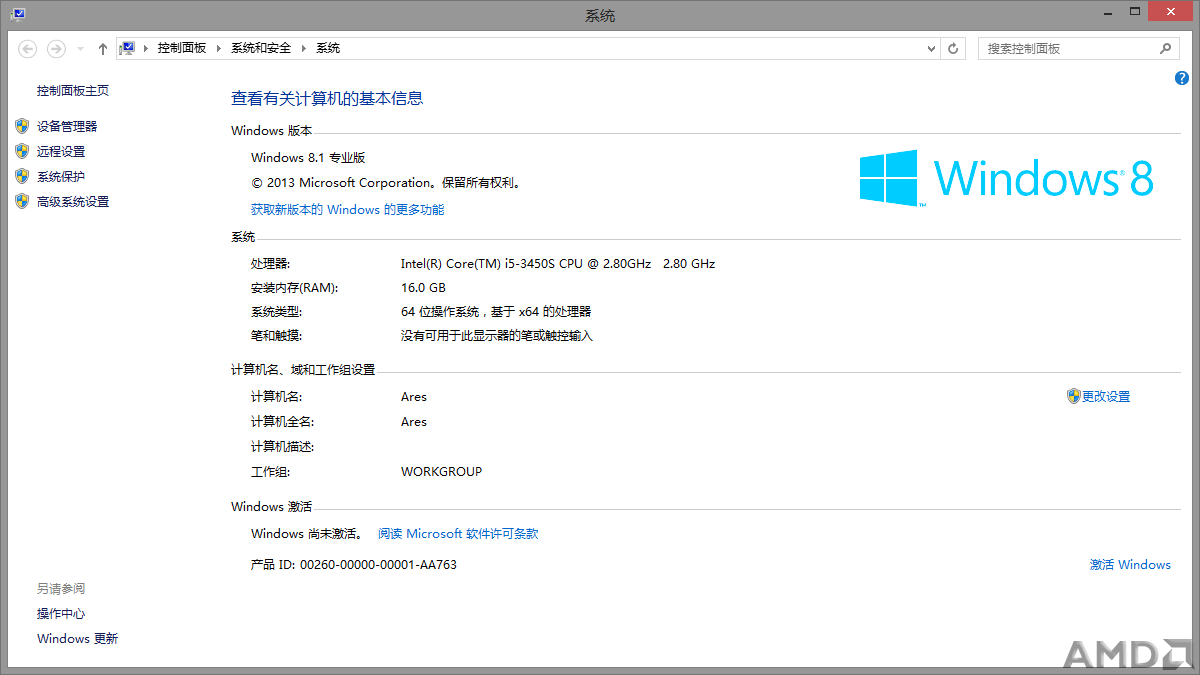Screen dimensions: 1200x675
Task: Open 操作中心 link
Action: click(61, 614)
